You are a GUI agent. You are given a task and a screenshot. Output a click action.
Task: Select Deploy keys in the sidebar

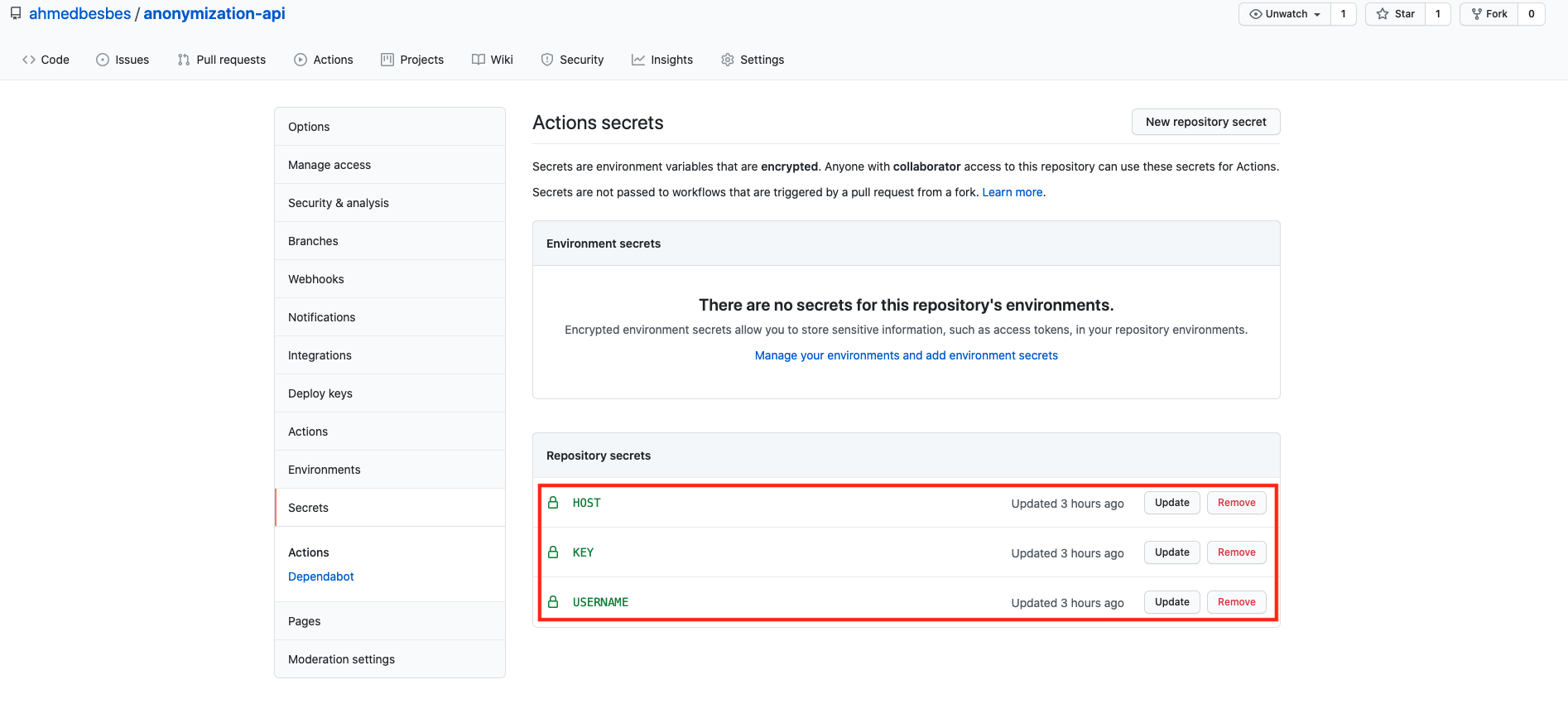(320, 393)
